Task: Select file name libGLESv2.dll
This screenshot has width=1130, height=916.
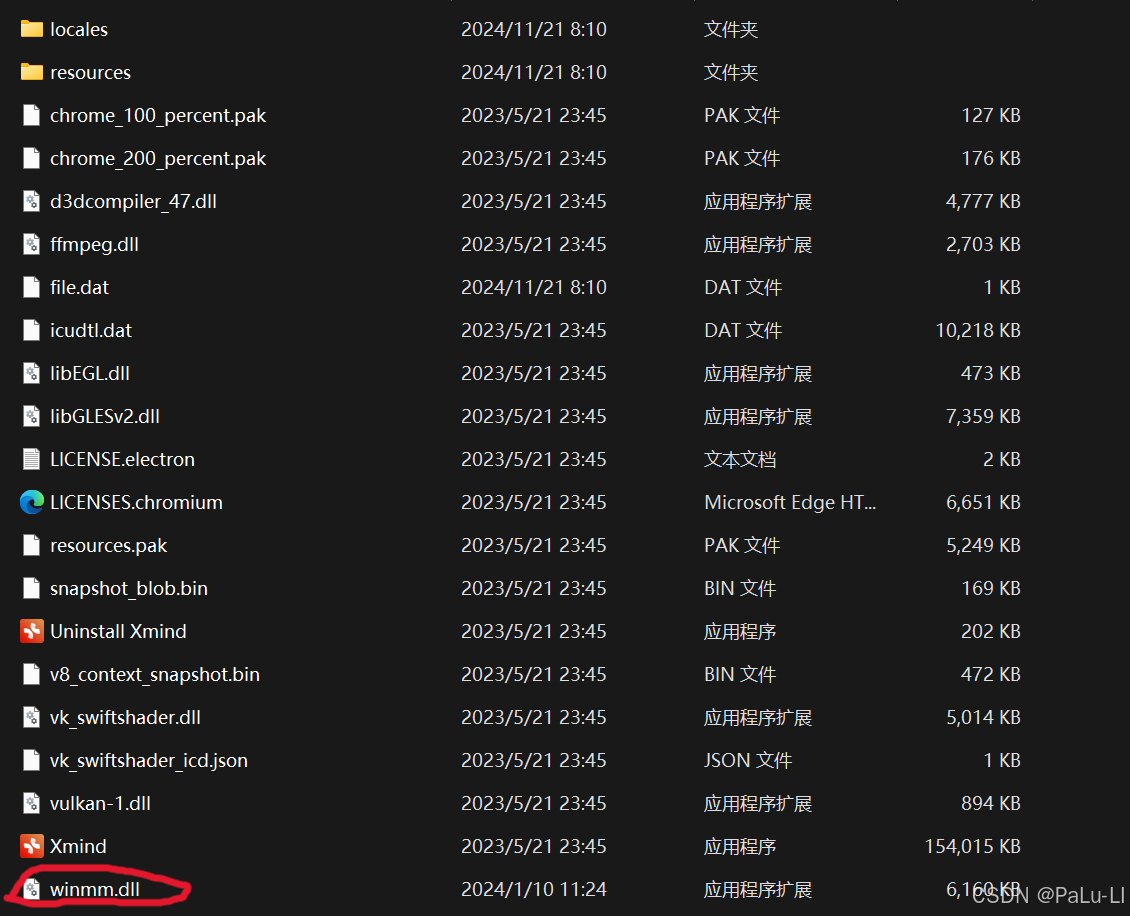Action: pos(104,416)
